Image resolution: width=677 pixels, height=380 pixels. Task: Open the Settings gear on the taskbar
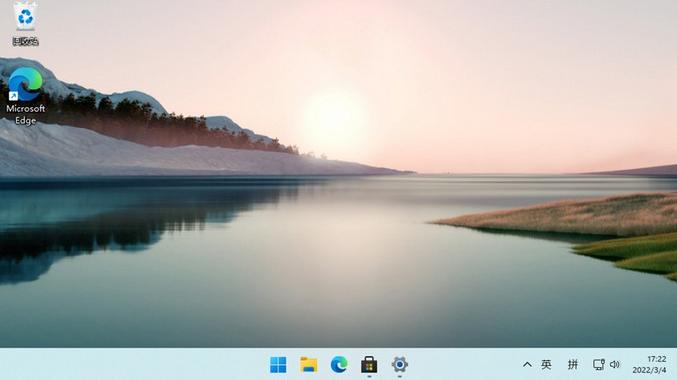pyautogui.click(x=399, y=365)
